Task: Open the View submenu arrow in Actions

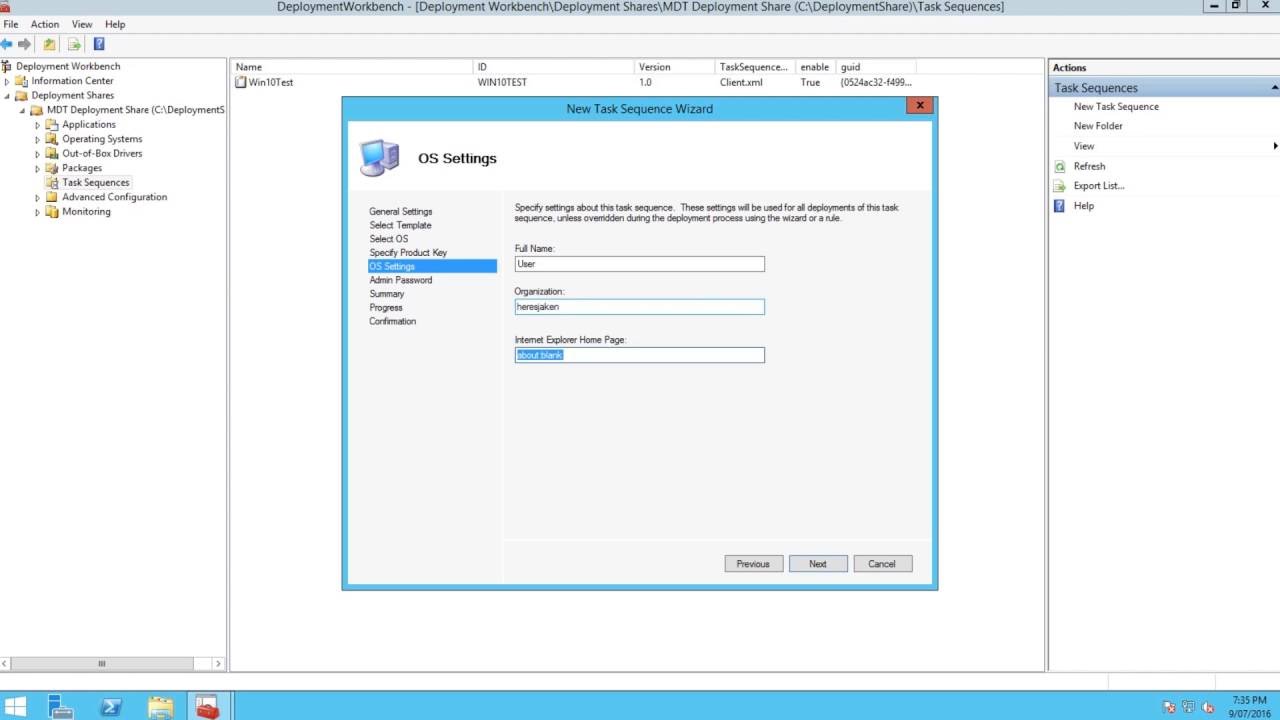Action: 1275,146
